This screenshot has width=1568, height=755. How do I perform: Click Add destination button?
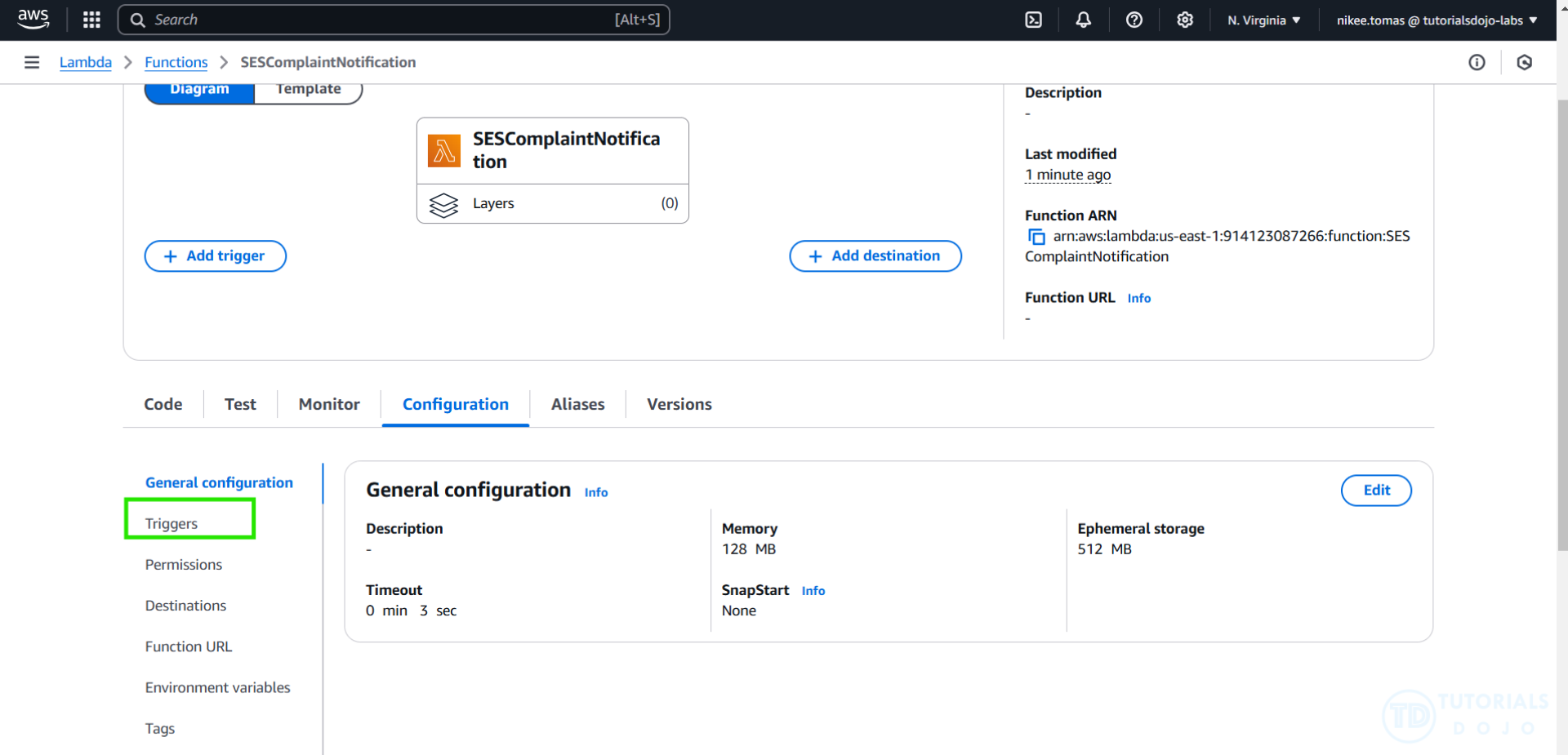point(875,255)
